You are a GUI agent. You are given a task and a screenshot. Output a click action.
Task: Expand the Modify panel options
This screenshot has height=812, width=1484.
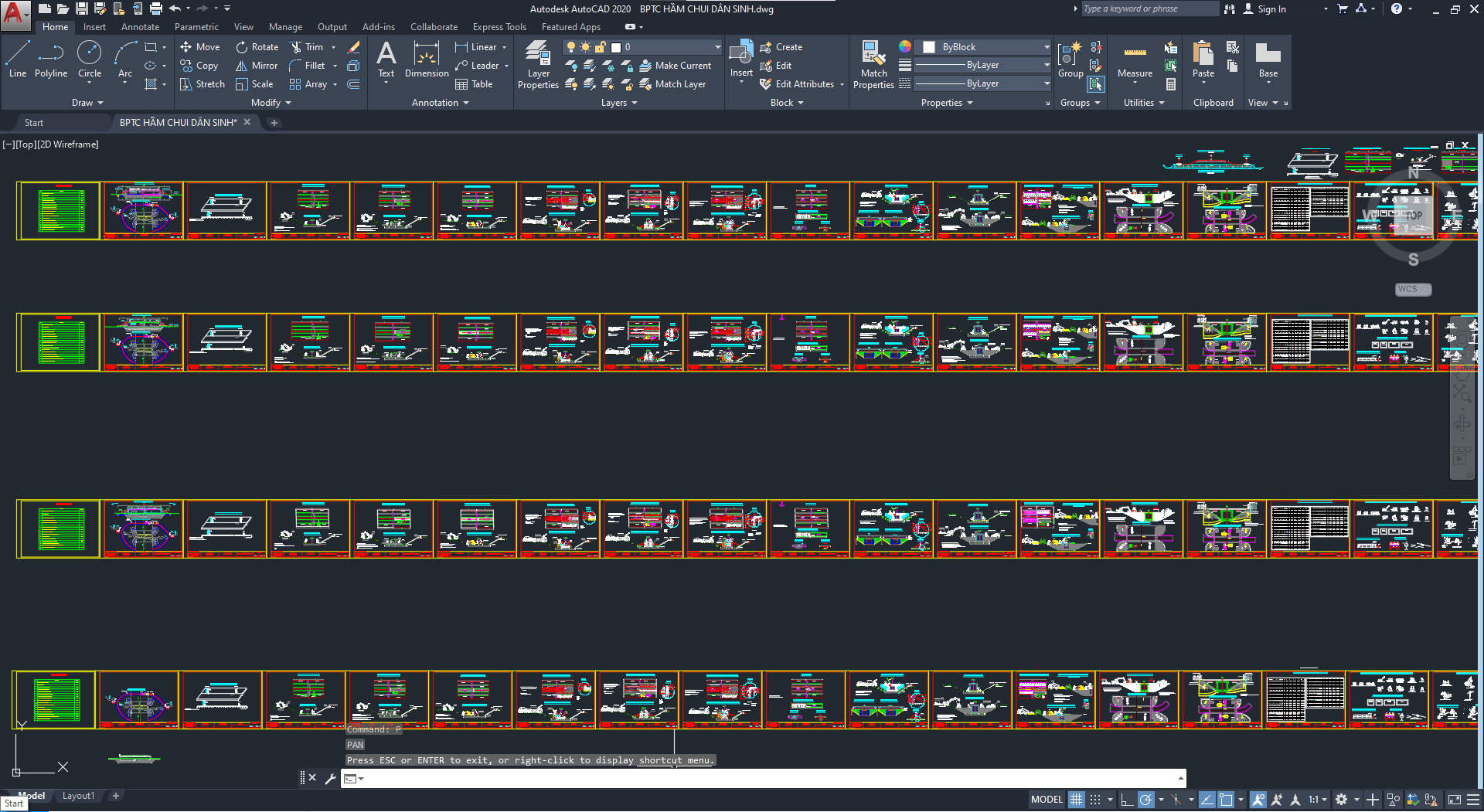[271, 103]
